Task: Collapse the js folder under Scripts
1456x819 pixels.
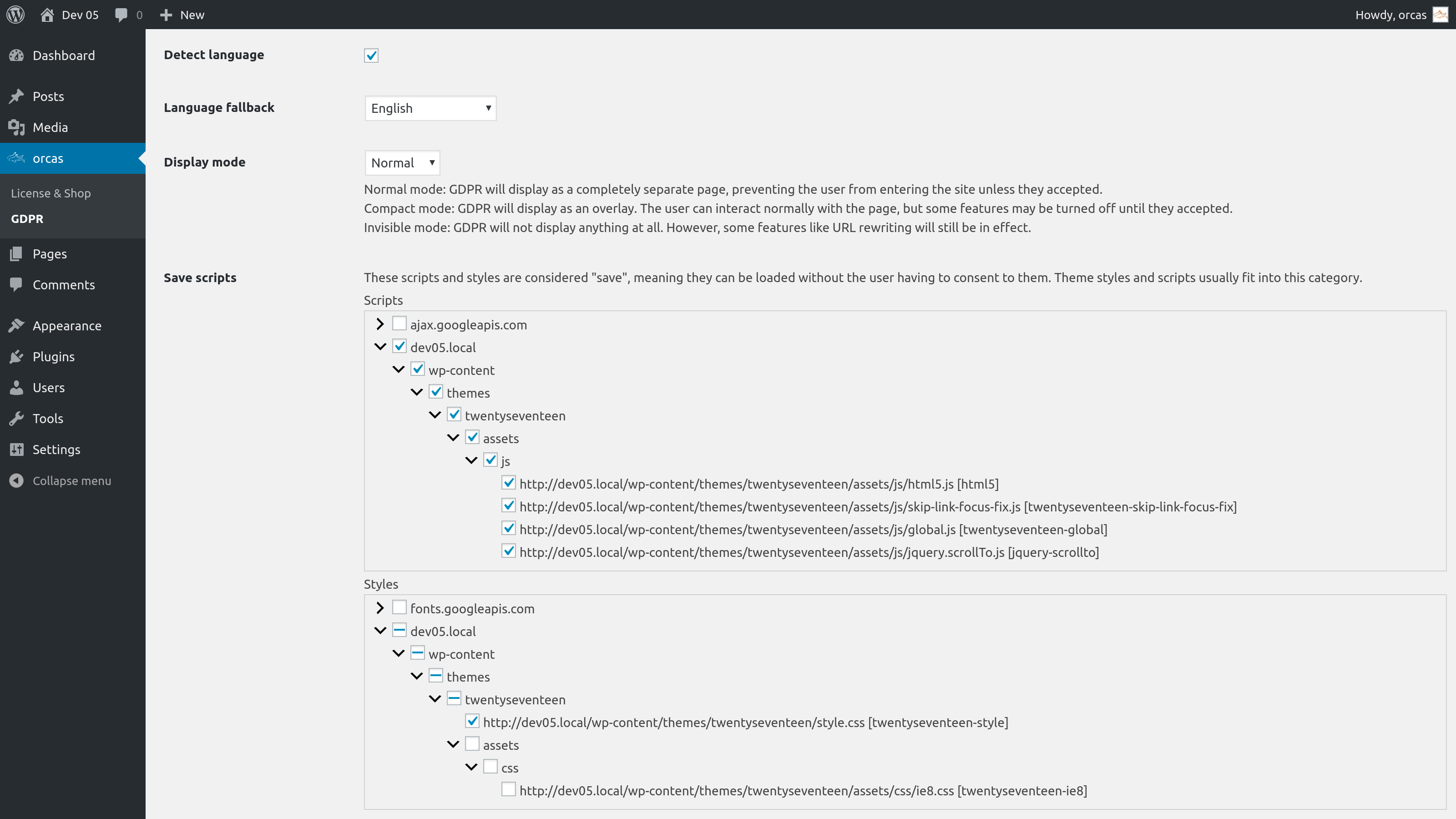Action: click(471, 460)
